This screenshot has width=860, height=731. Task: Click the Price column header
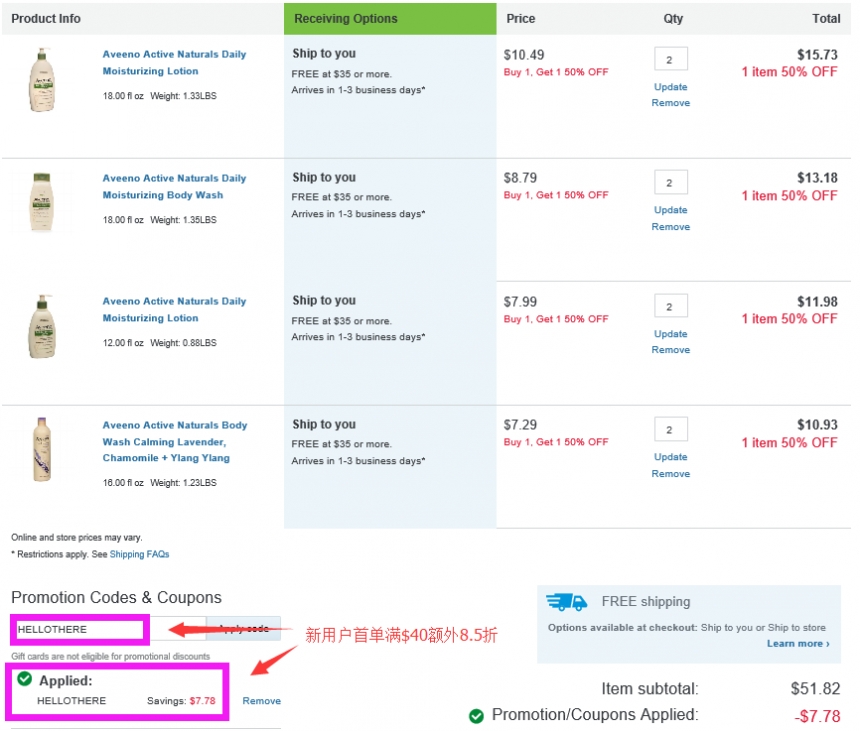point(520,19)
